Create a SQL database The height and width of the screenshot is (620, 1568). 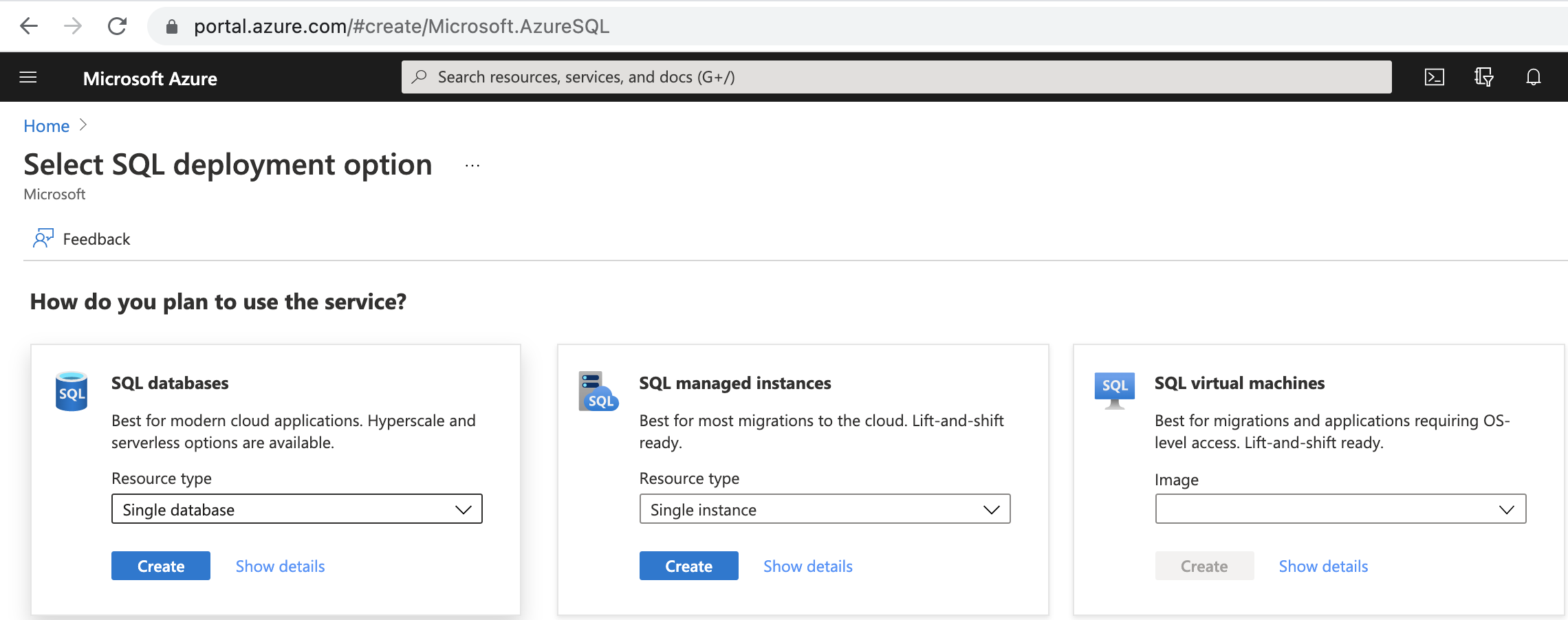point(161,566)
